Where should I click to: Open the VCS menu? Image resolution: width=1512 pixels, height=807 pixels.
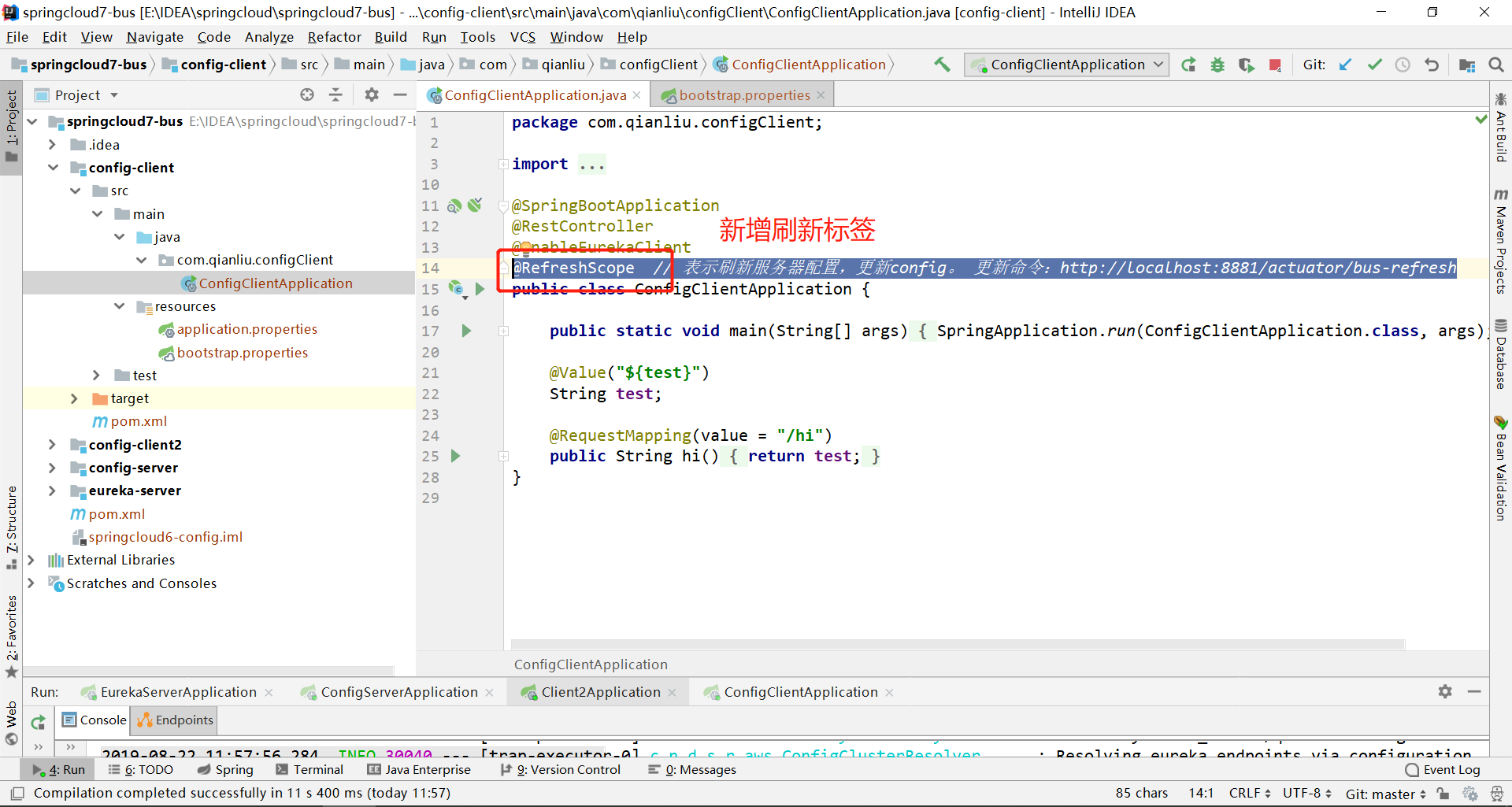click(x=522, y=37)
